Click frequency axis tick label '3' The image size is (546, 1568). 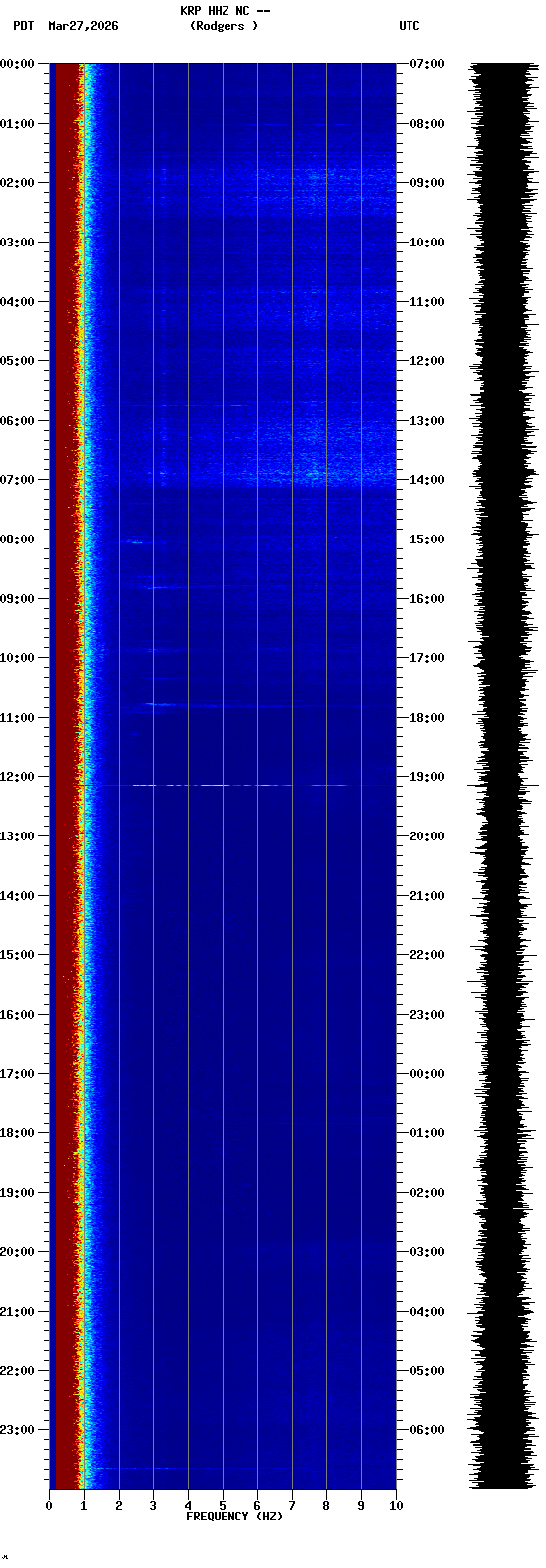coord(153,1506)
